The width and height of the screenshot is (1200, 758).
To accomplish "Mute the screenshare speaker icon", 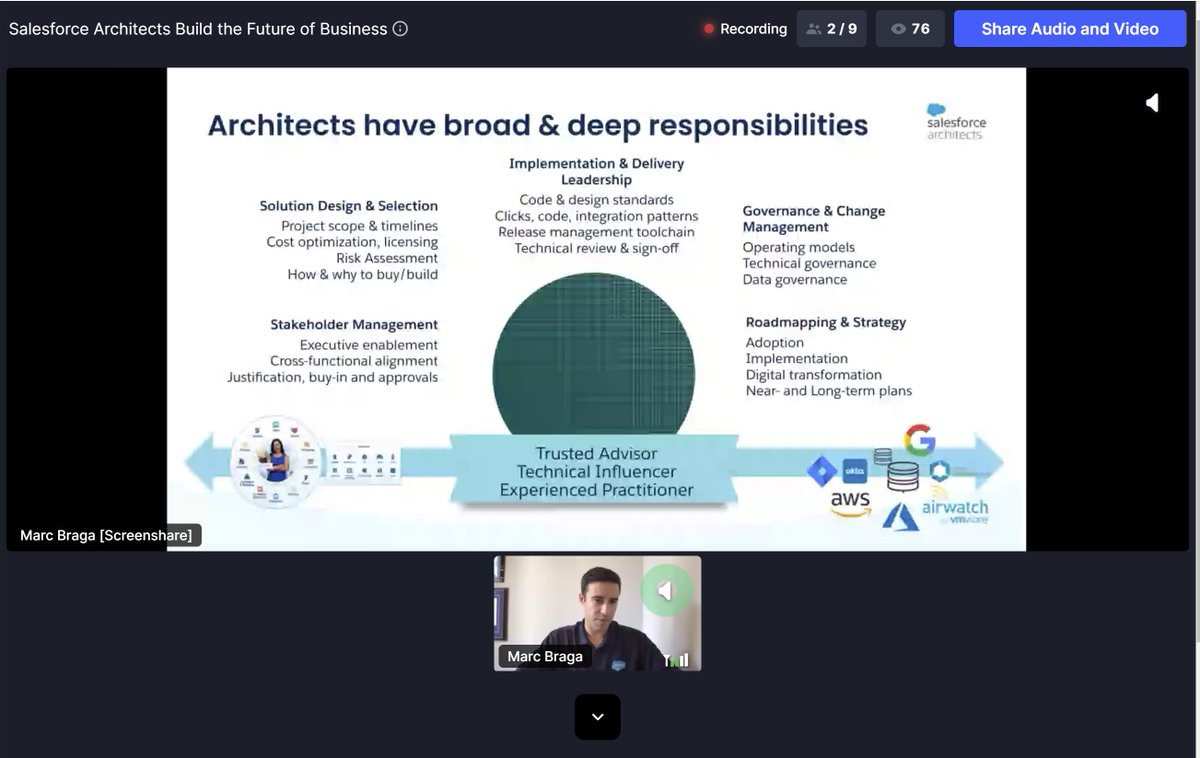I will click(x=1152, y=102).
